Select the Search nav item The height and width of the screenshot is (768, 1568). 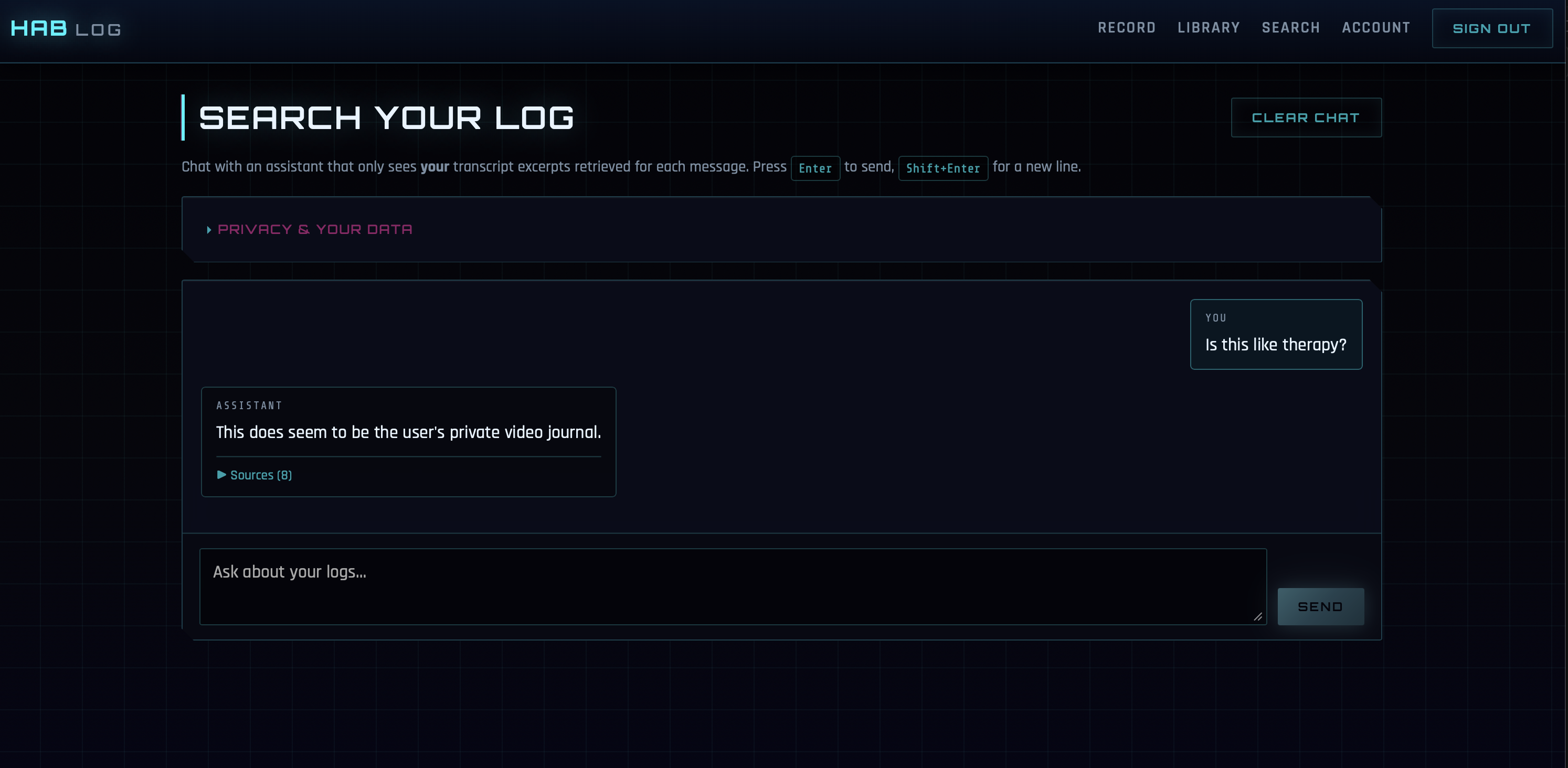tap(1291, 27)
